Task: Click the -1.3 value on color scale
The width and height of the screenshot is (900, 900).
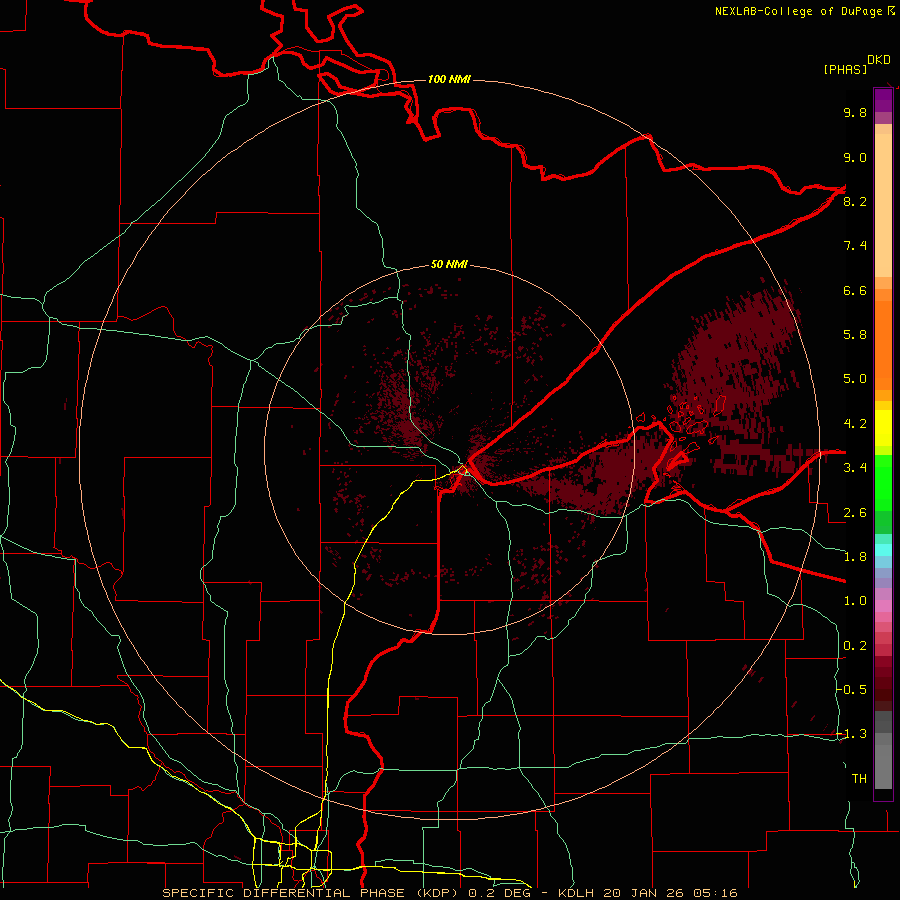Action: tap(852, 734)
